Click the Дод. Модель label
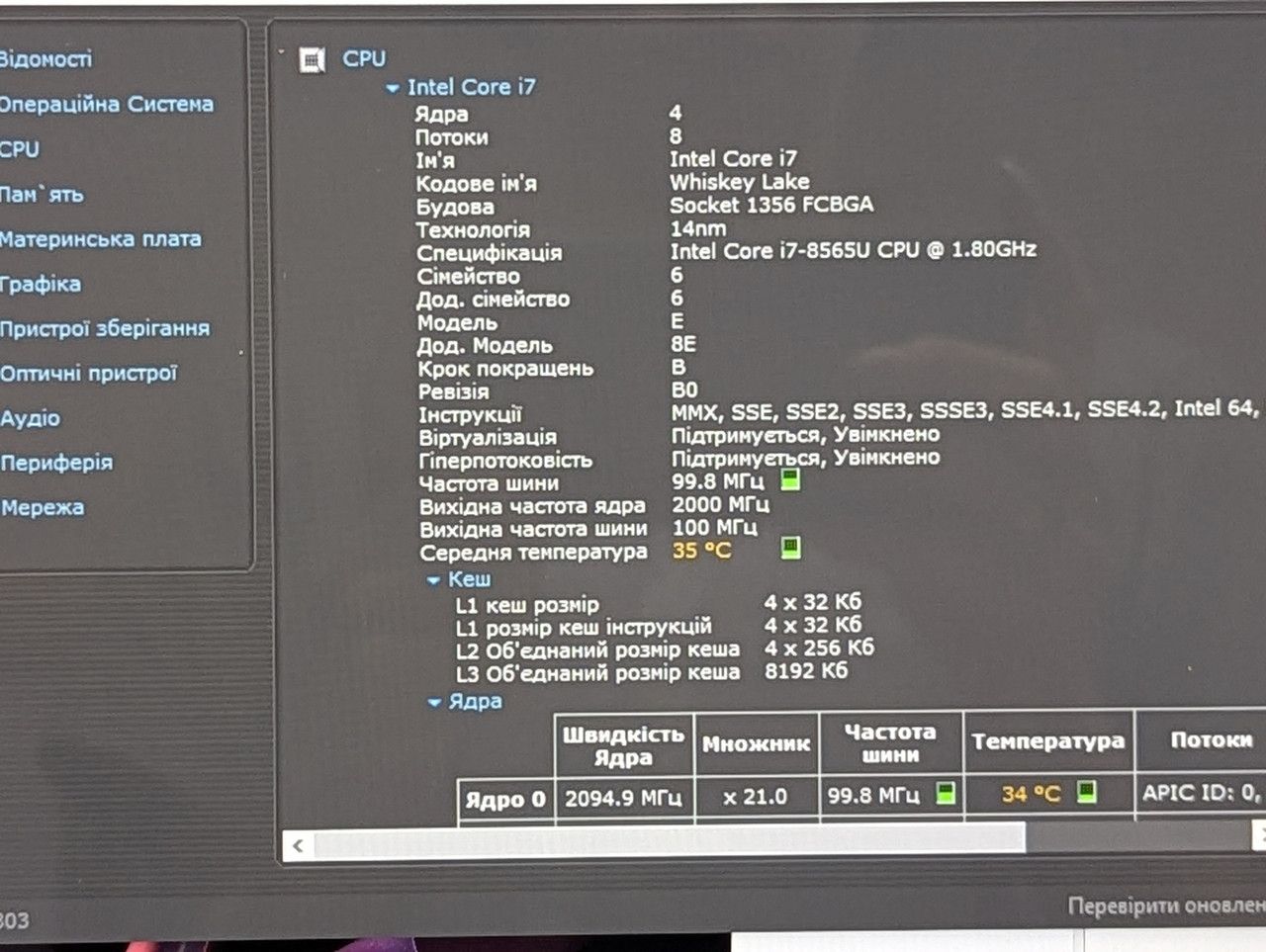Image resolution: width=1266 pixels, height=952 pixels. [x=485, y=346]
